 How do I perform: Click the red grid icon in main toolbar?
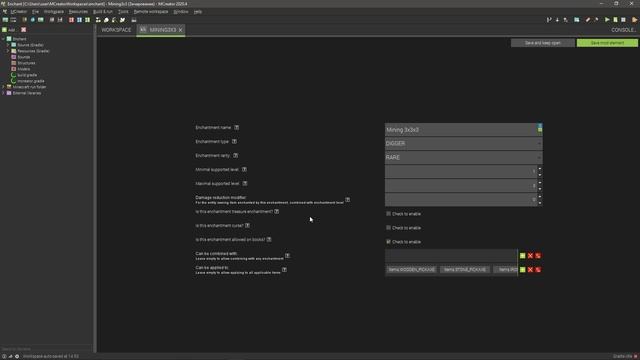click(x=71, y=20)
